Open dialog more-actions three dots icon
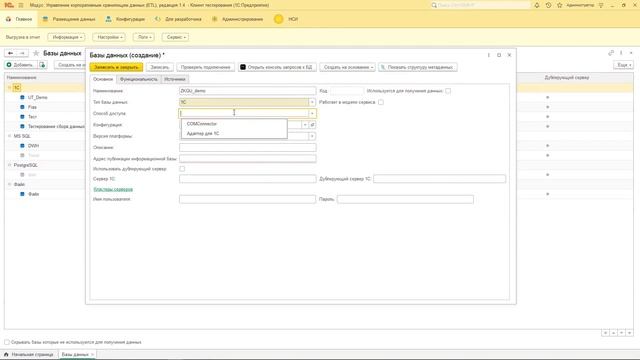This screenshot has height=360, width=640. tap(489, 55)
